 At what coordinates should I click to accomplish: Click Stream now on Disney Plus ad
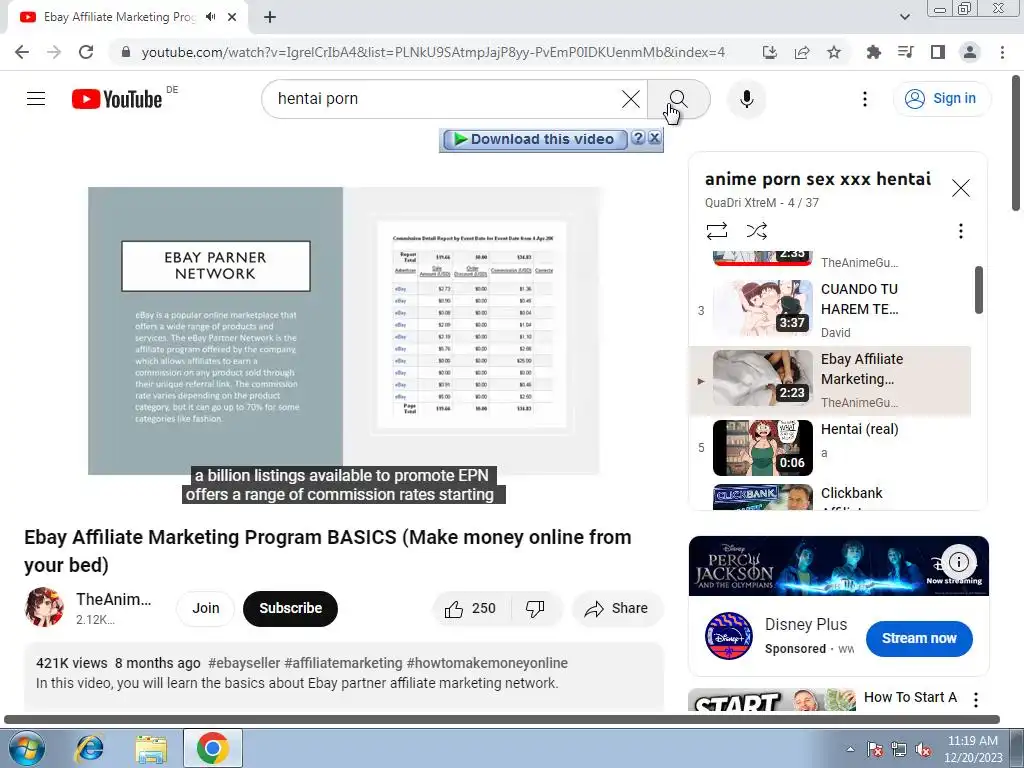[919, 639]
